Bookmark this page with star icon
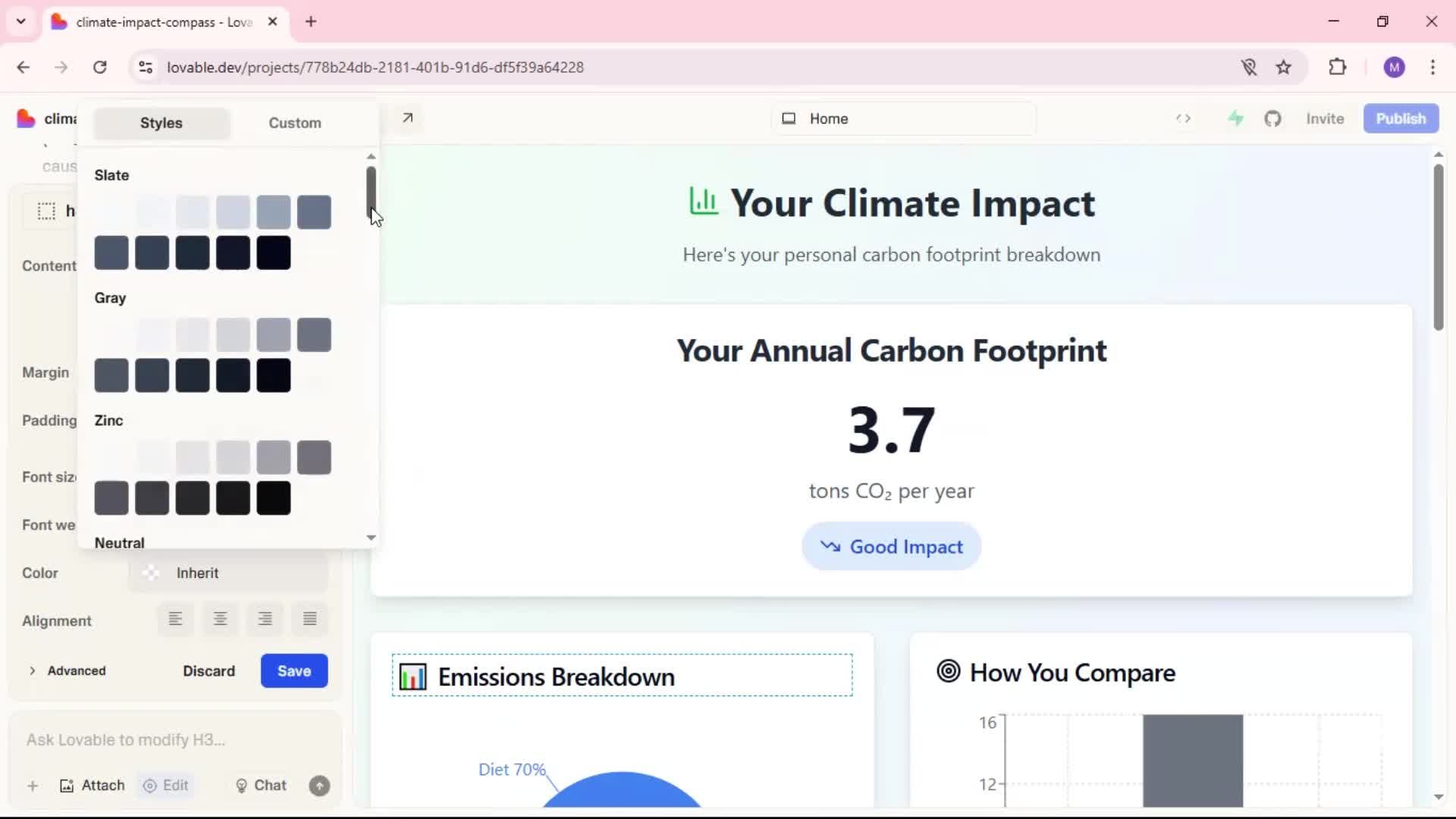The image size is (1456, 819). tap(1283, 67)
